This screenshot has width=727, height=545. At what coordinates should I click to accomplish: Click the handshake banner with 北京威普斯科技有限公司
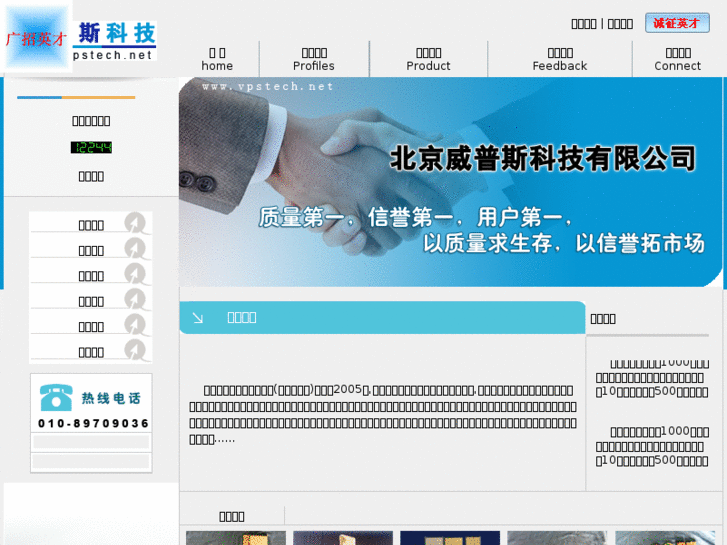coord(451,182)
